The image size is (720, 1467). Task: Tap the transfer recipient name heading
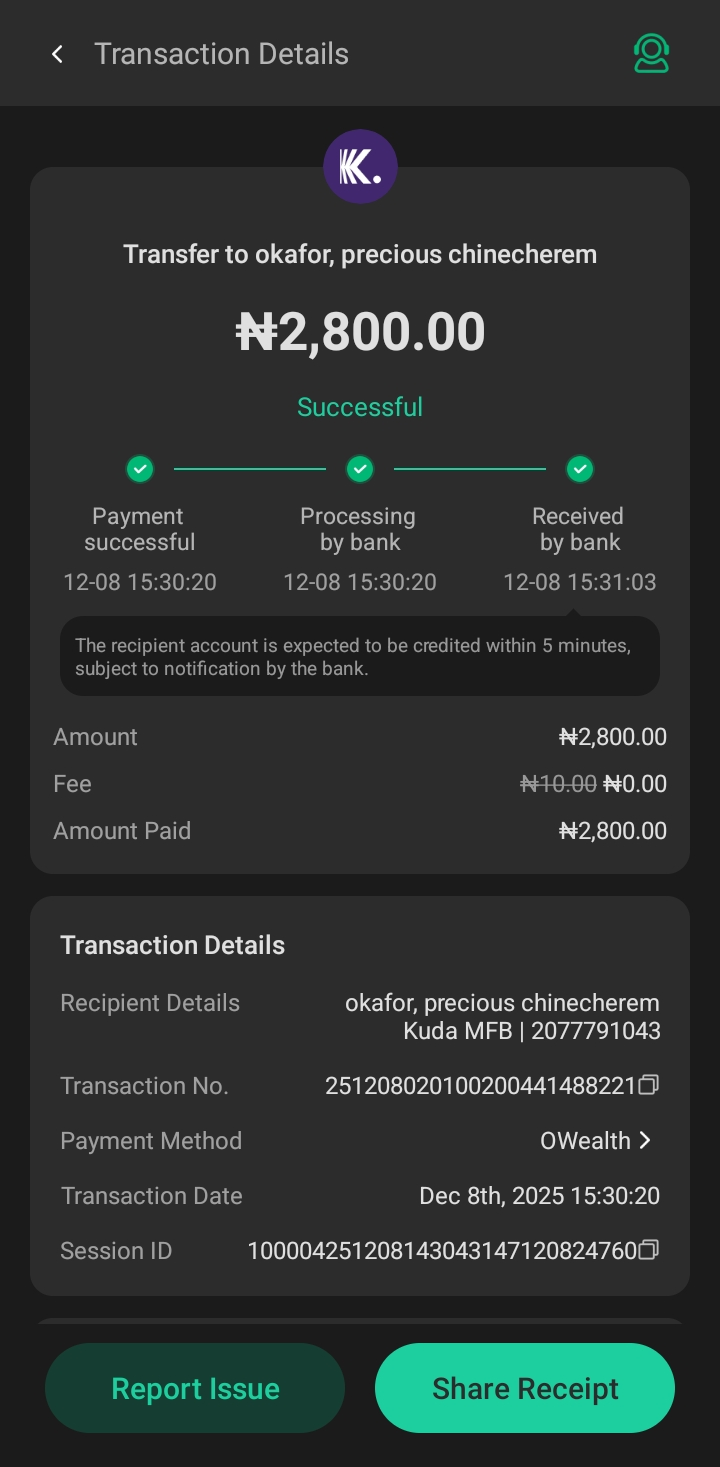click(360, 254)
